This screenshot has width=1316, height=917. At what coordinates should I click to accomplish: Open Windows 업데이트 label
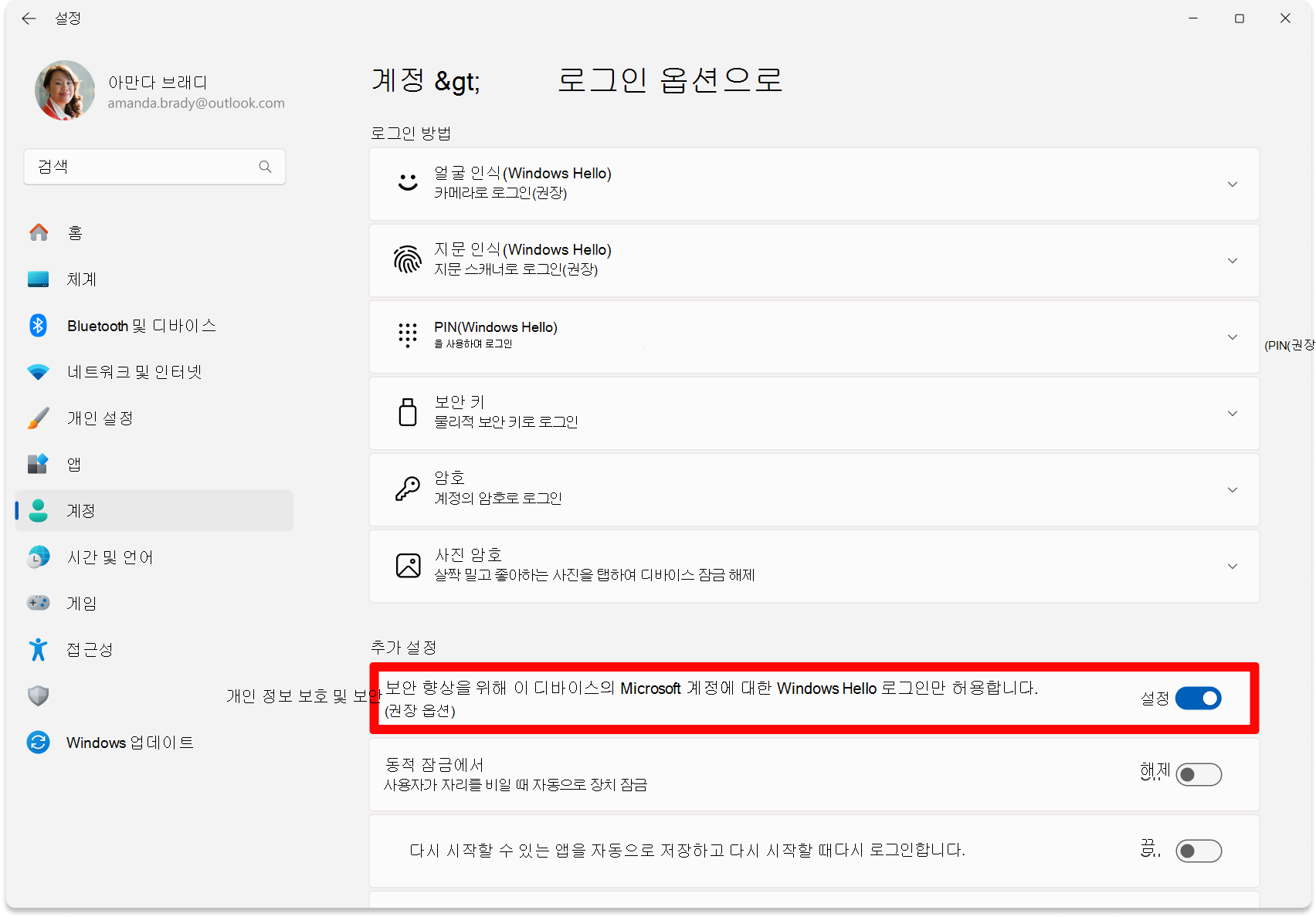tap(130, 742)
